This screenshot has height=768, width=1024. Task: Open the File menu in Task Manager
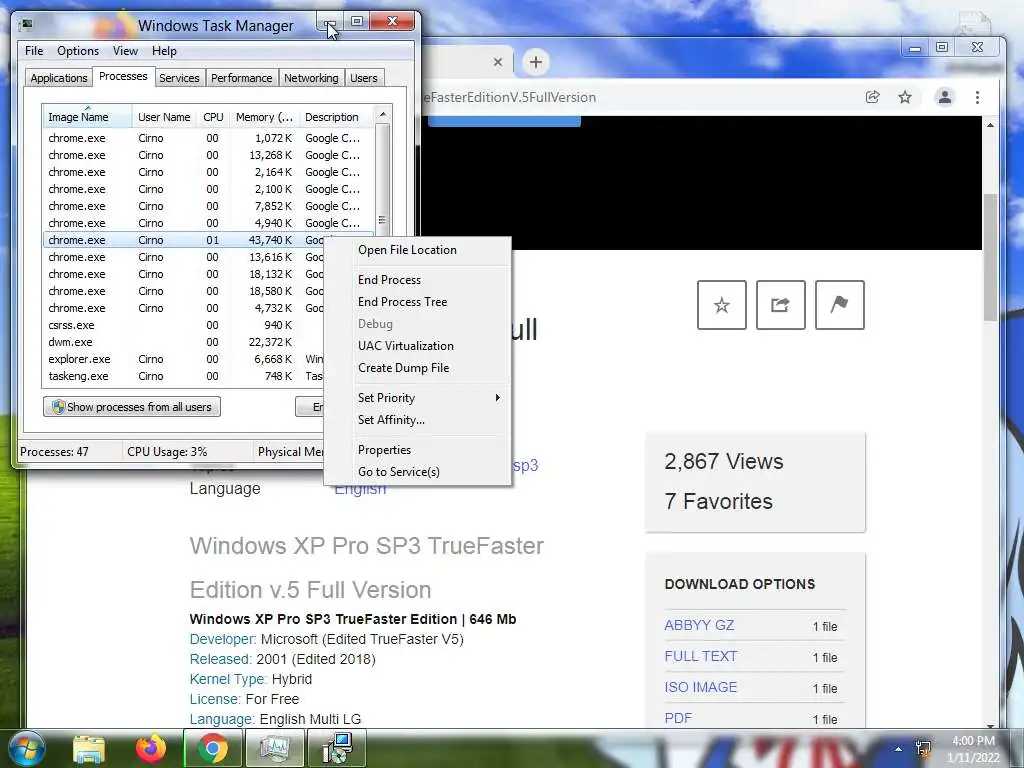(x=34, y=51)
